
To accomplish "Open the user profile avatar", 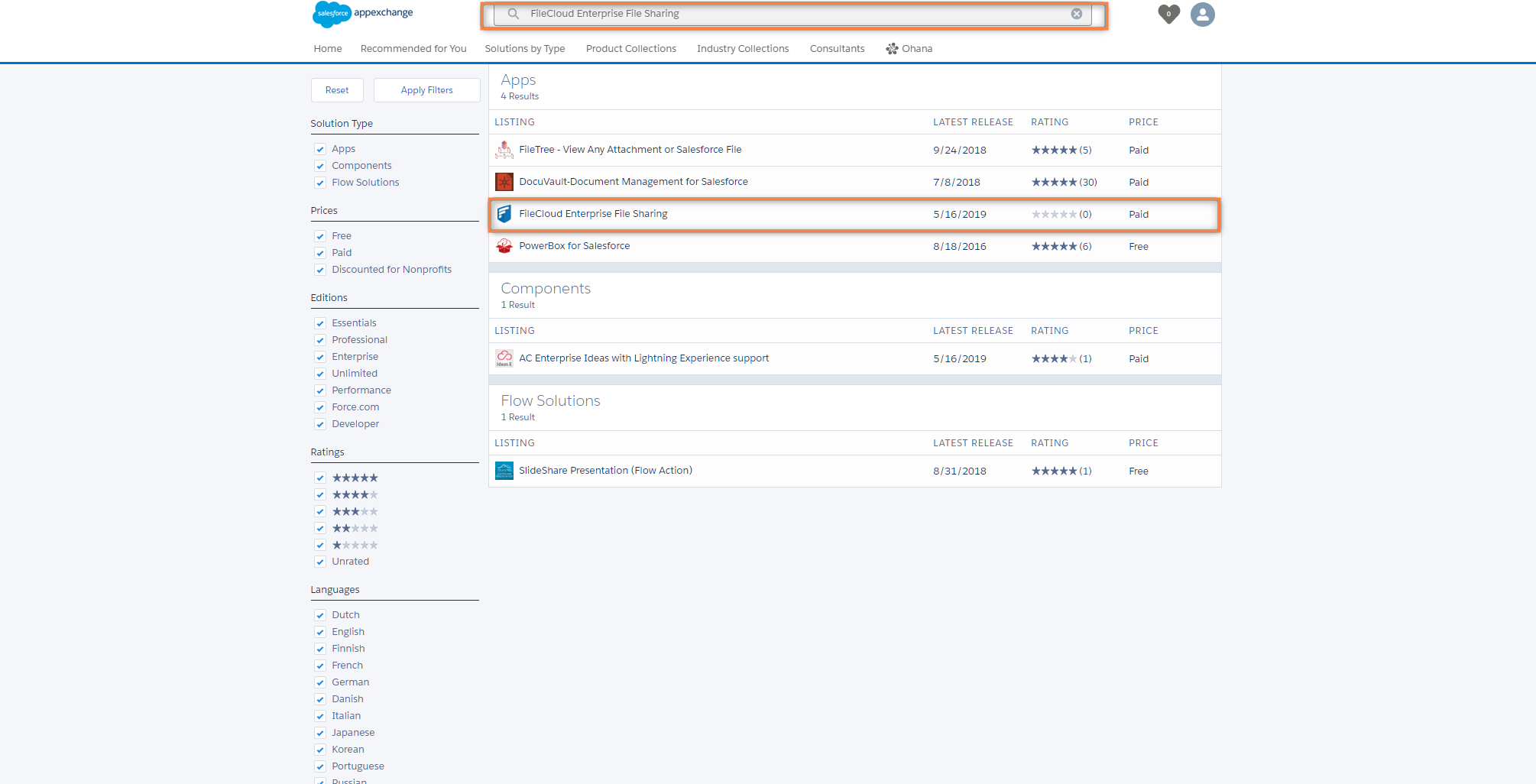I will point(1202,15).
